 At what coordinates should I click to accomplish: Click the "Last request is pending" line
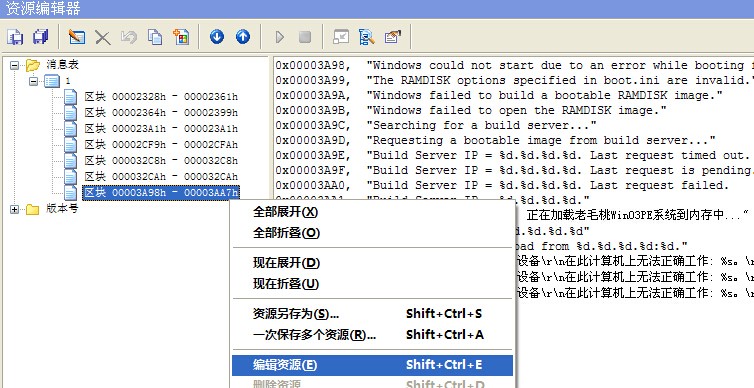[515, 170]
